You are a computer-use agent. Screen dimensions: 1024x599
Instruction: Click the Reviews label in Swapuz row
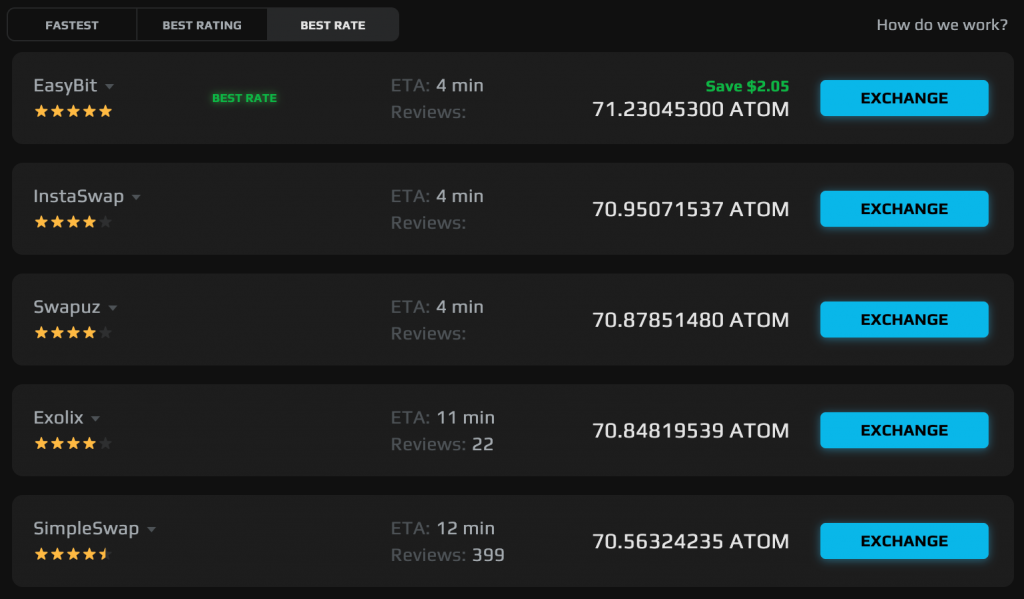(x=428, y=333)
